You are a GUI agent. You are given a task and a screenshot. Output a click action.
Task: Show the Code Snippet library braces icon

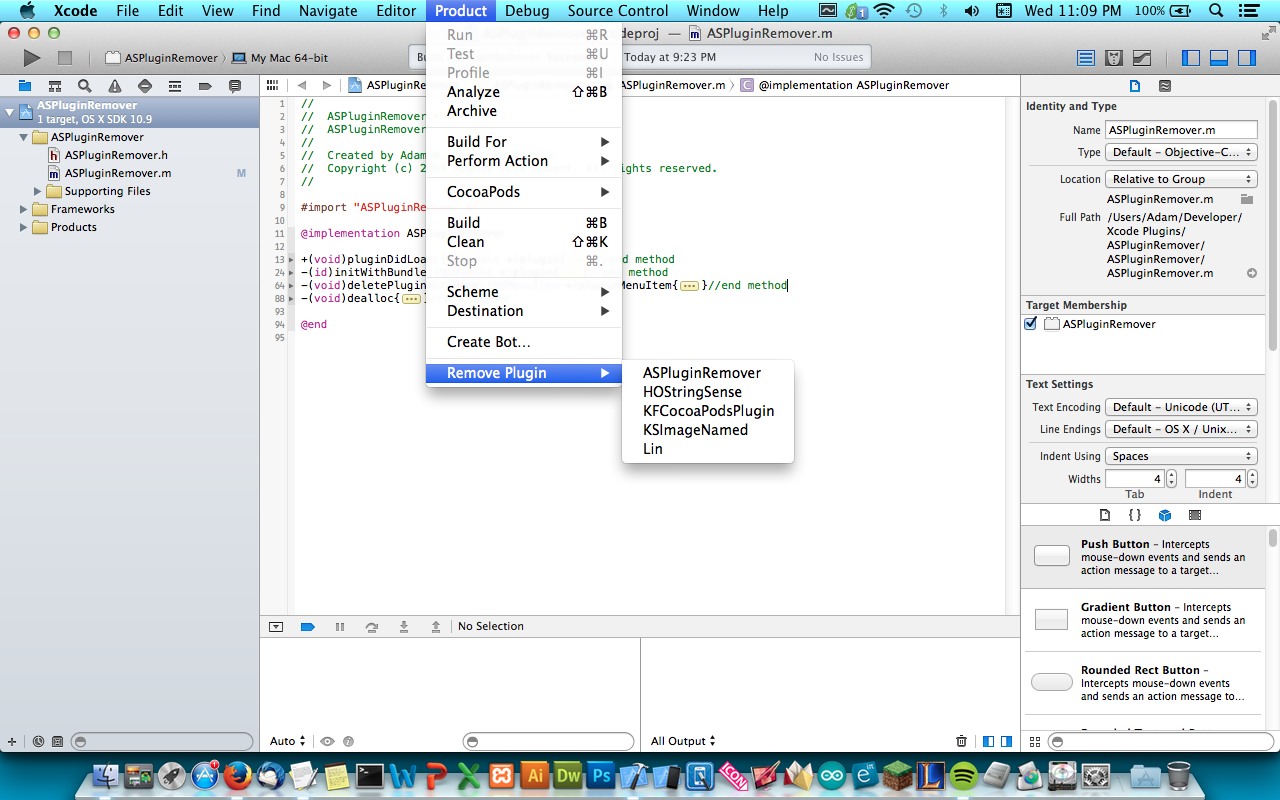pyautogui.click(x=1135, y=515)
